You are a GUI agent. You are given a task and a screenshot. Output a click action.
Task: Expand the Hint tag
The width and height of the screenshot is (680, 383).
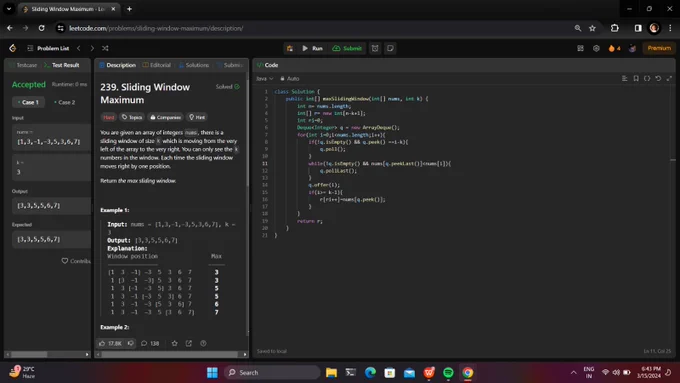pyautogui.click(x=197, y=117)
